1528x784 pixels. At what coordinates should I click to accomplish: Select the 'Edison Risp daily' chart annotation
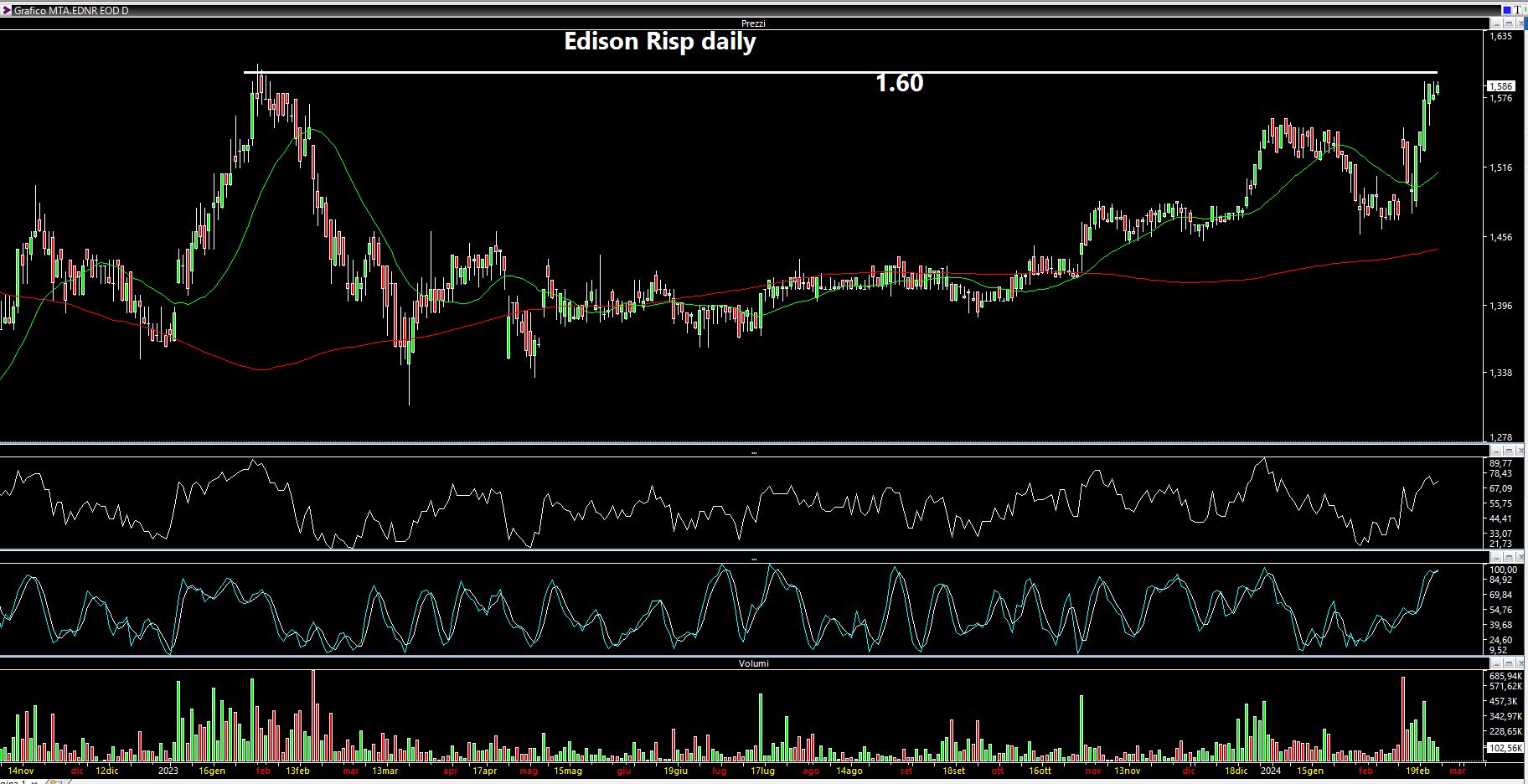click(660, 42)
